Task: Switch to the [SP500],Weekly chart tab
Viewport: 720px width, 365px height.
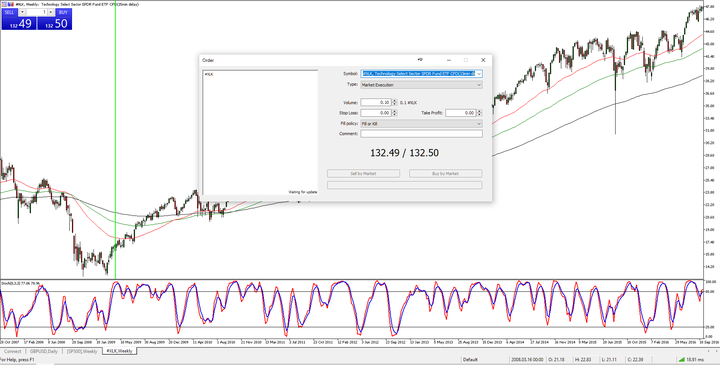Action: pos(82,351)
